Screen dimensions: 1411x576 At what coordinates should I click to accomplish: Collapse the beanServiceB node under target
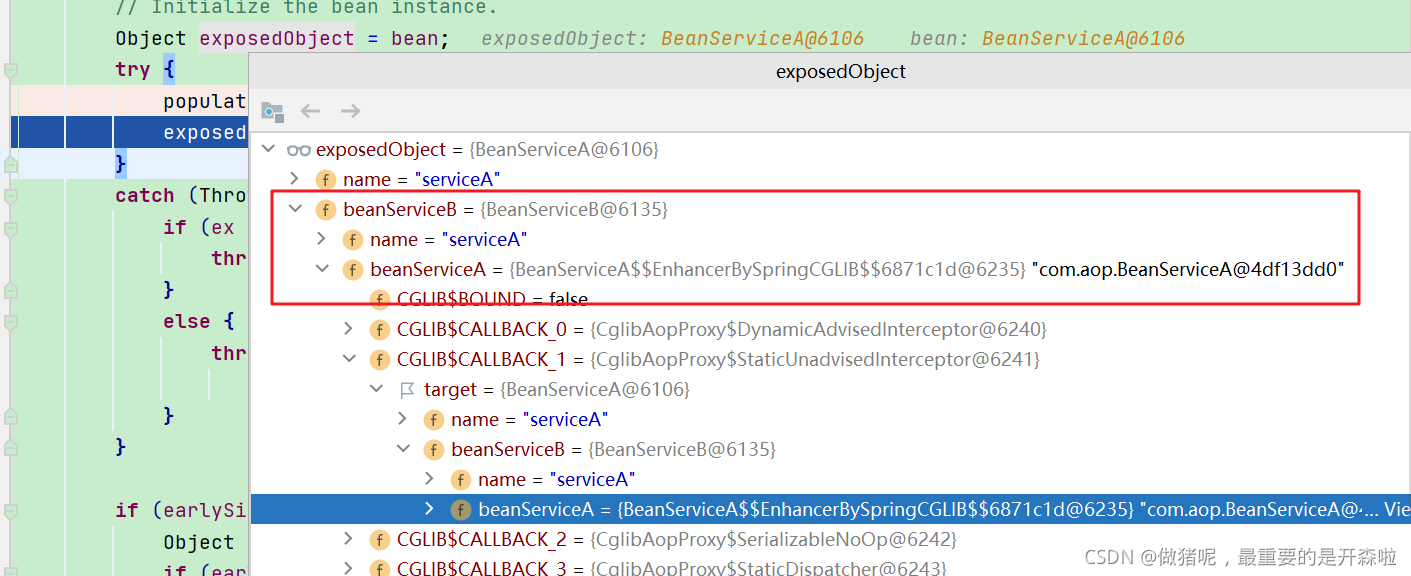tap(402, 449)
